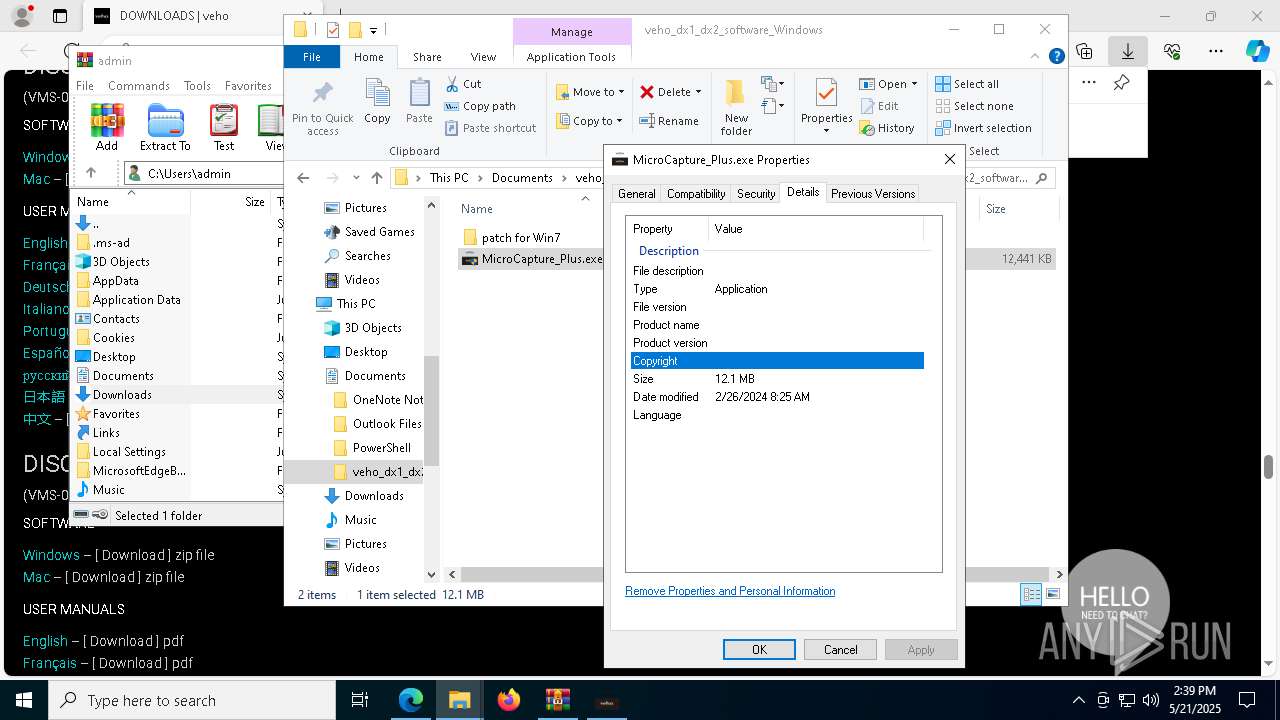
Task: Click Select all in ribbon
Action: 967,84
